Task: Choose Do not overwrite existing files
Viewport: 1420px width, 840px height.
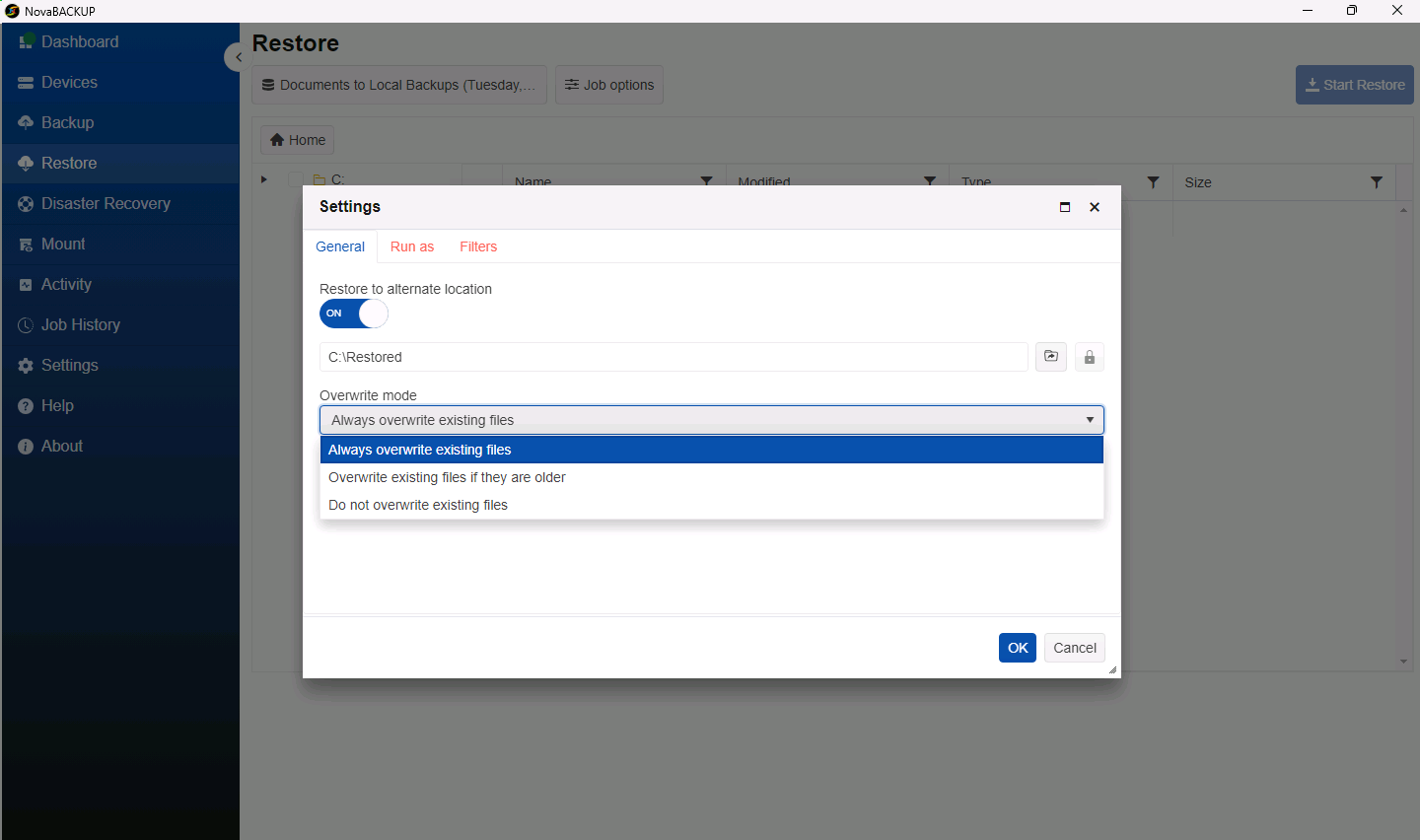Action: [712, 505]
